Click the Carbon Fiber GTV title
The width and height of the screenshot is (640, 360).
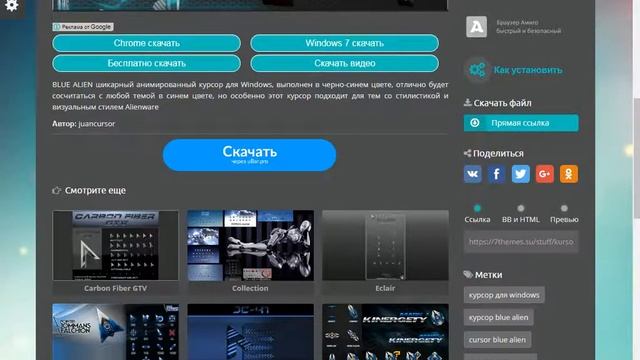[116, 288]
